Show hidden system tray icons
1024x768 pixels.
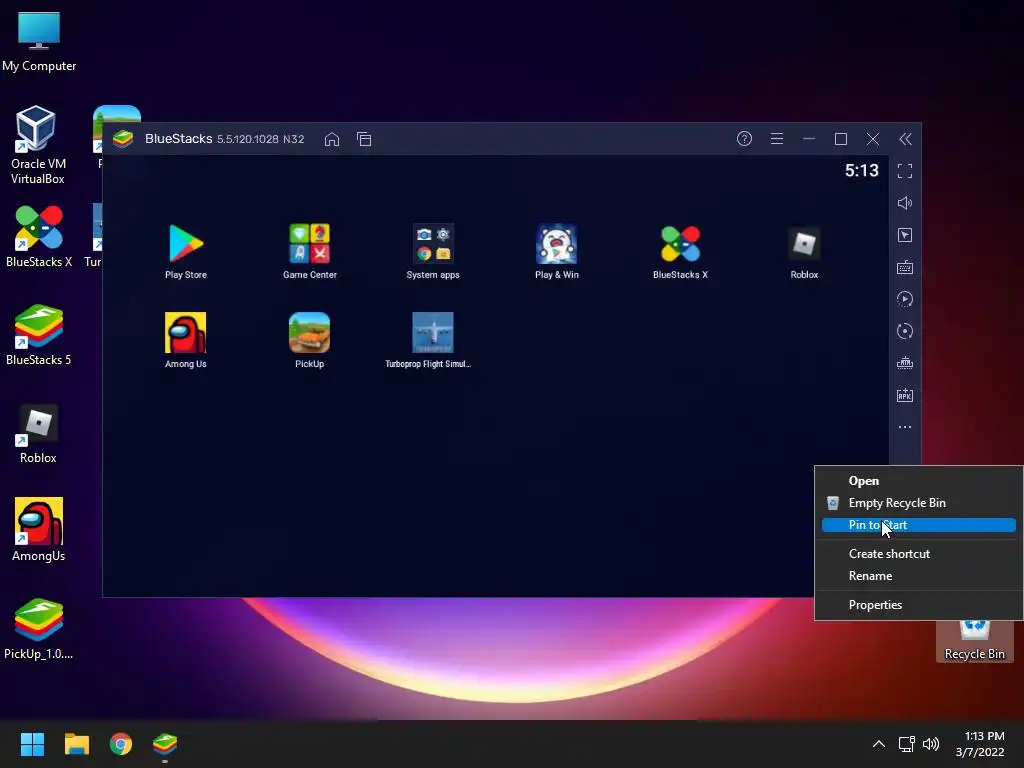coord(879,744)
